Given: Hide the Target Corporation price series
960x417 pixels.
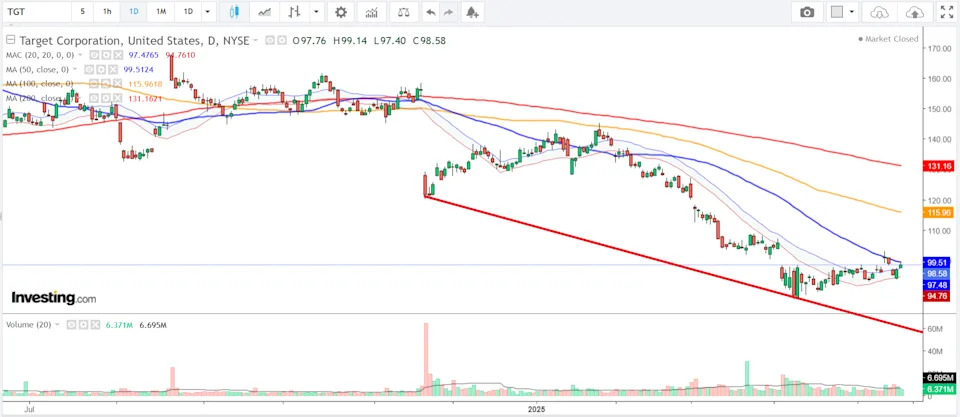Looking at the screenshot, I should (x=270, y=40).
